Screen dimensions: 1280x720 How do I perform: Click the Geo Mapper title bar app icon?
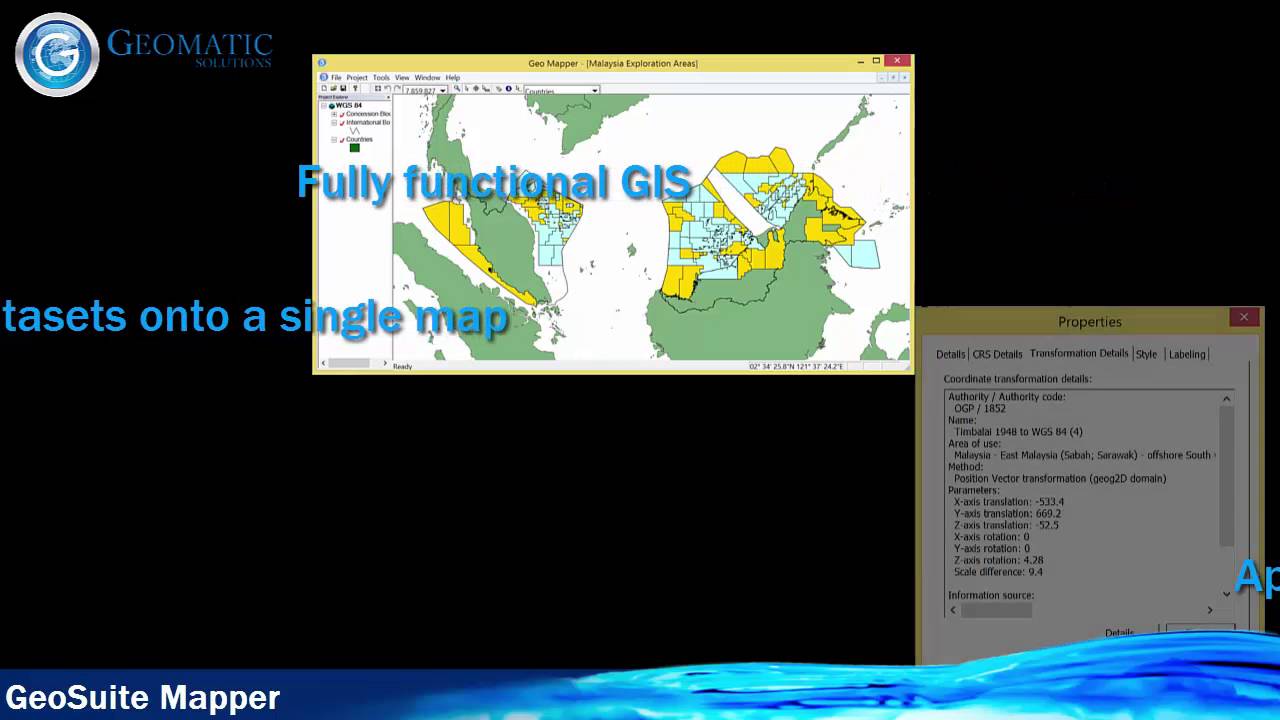point(322,63)
